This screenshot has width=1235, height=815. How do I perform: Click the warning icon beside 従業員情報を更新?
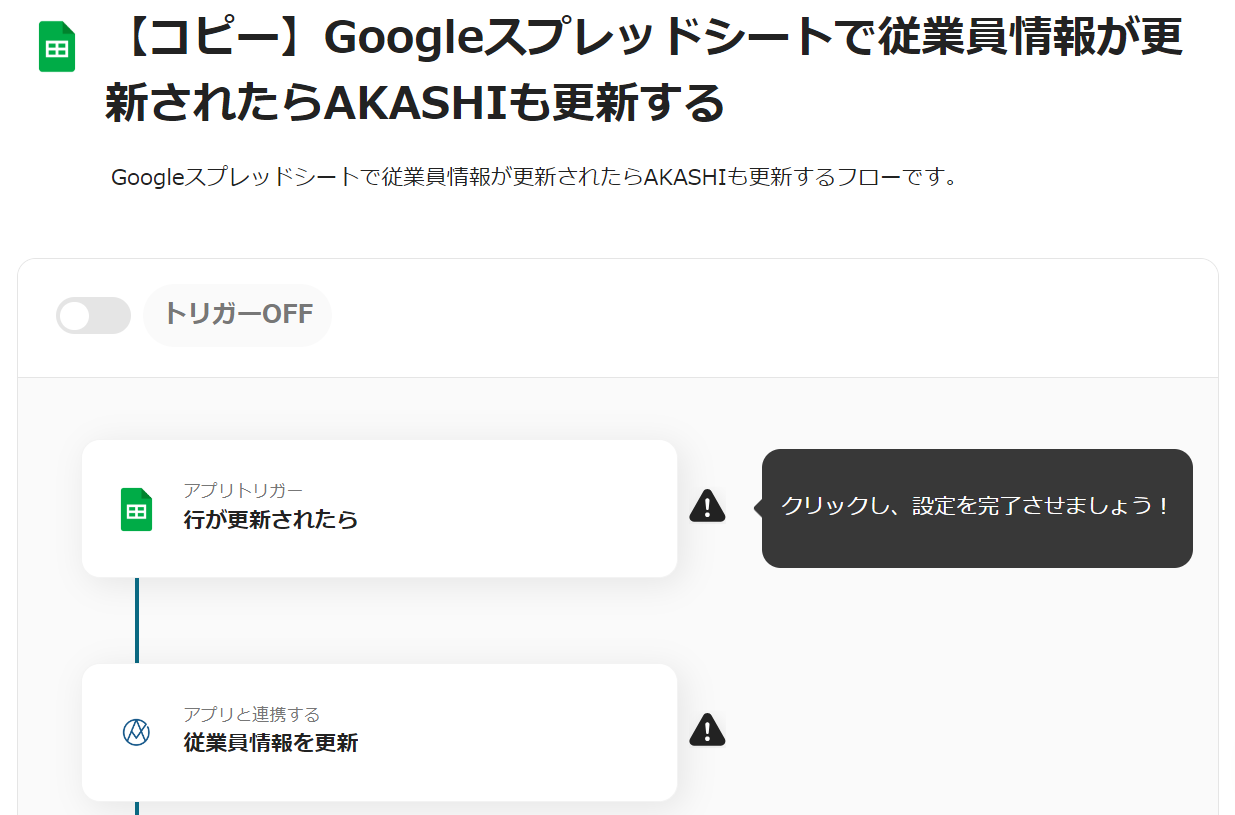[x=707, y=730]
